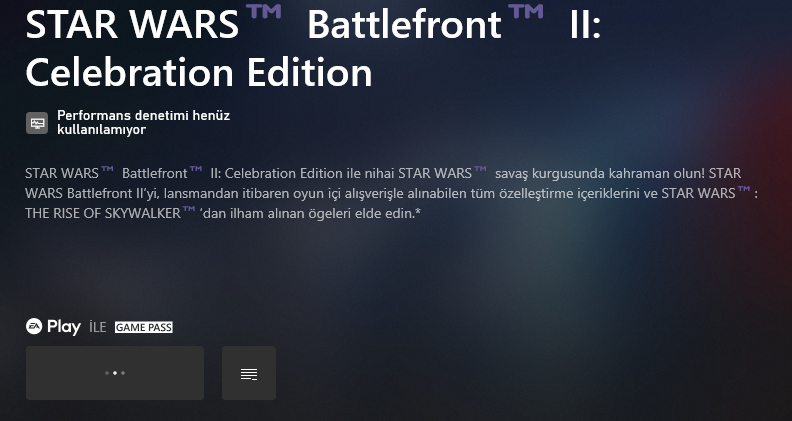The width and height of the screenshot is (792, 421).
Task: Click the asterisk ending the description
Action: tap(418, 213)
